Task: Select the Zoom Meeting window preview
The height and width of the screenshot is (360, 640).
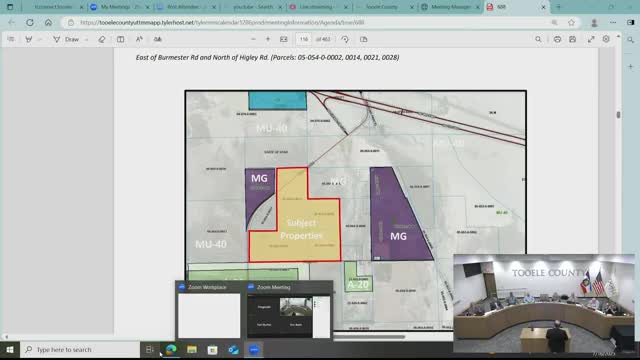Action: click(288, 311)
